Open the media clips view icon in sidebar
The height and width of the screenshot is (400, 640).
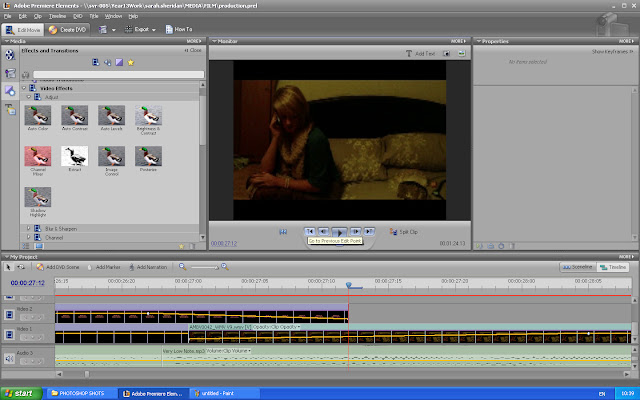click(x=10, y=55)
